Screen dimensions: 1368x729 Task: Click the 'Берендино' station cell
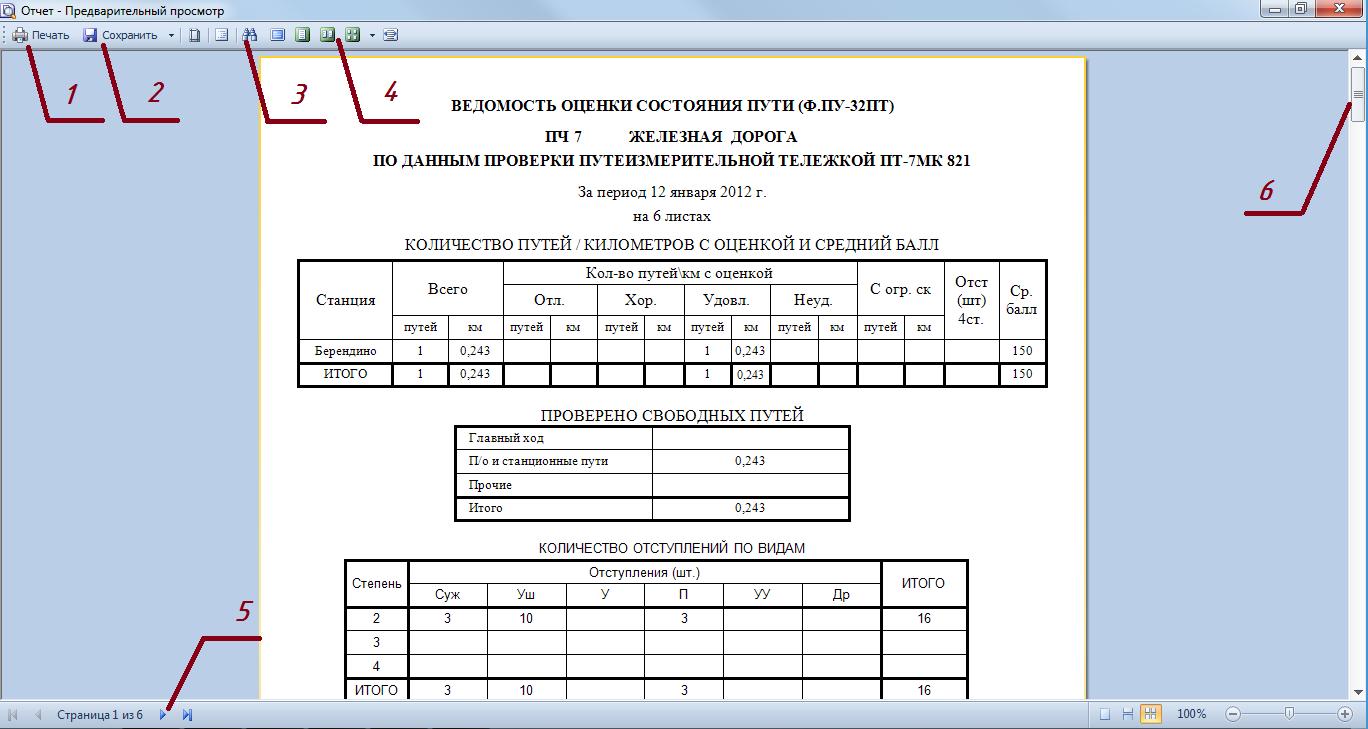coord(345,351)
